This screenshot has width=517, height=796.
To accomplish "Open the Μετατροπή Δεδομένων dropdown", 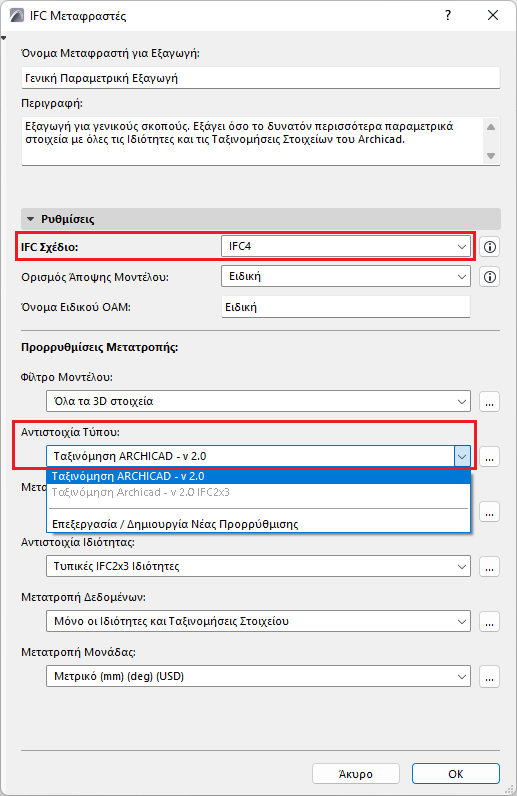I will tap(258, 621).
